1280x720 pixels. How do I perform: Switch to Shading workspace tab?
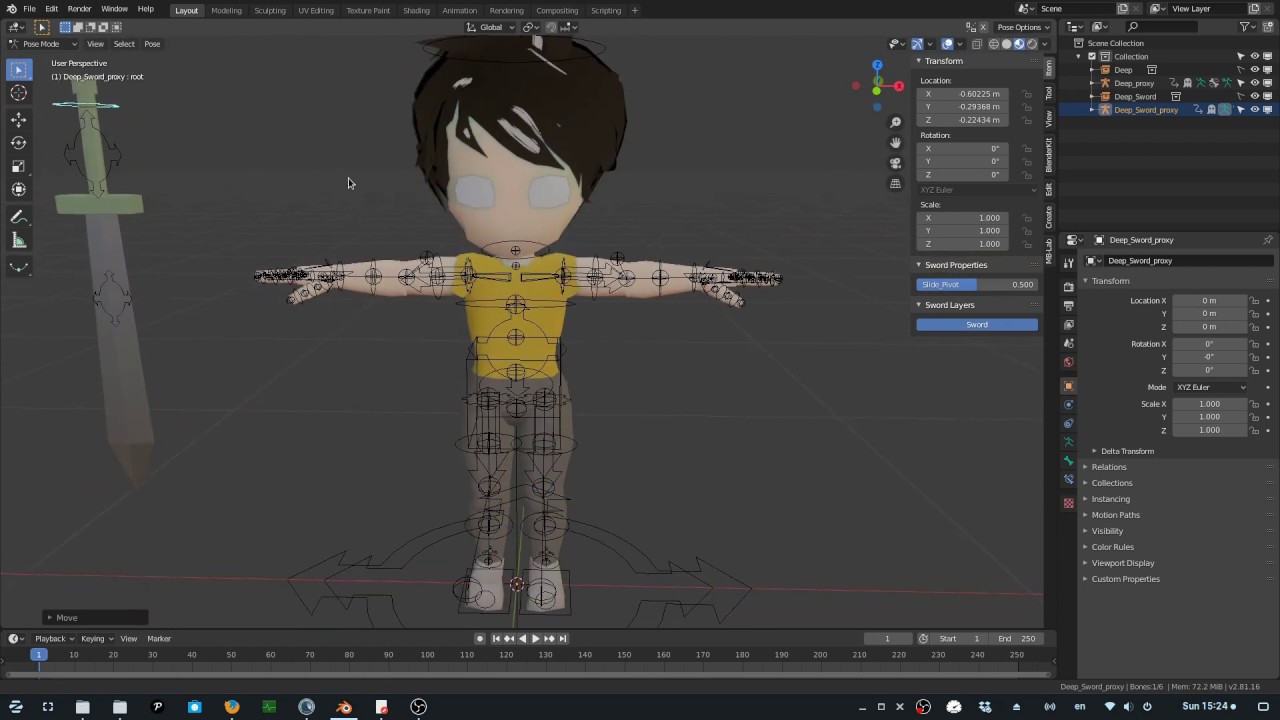pyautogui.click(x=416, y=10)
